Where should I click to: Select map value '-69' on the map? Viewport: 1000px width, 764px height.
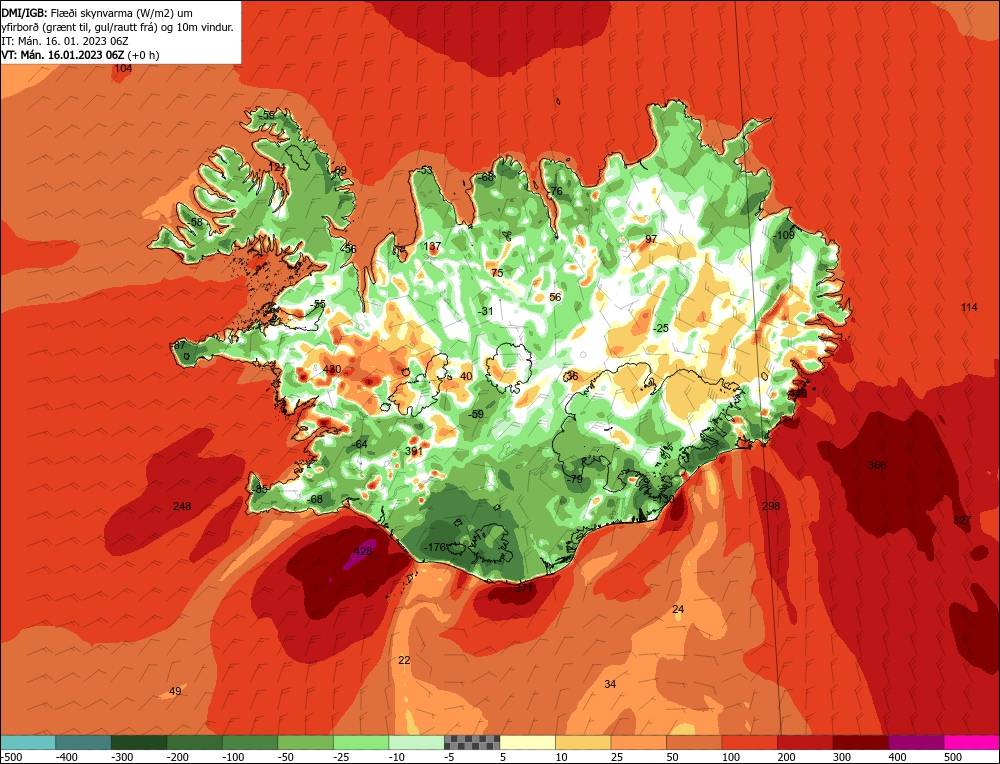tap(339, 170)
